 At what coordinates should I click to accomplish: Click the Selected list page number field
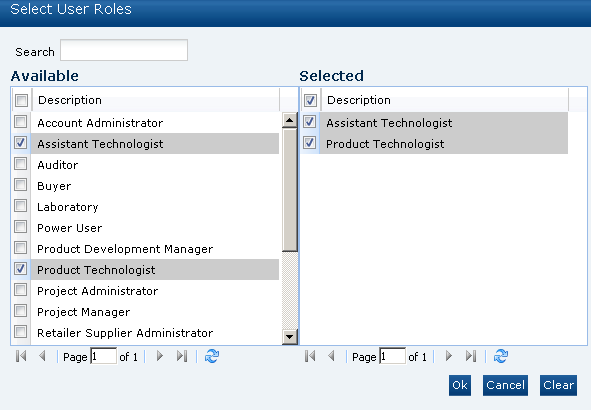393,356
